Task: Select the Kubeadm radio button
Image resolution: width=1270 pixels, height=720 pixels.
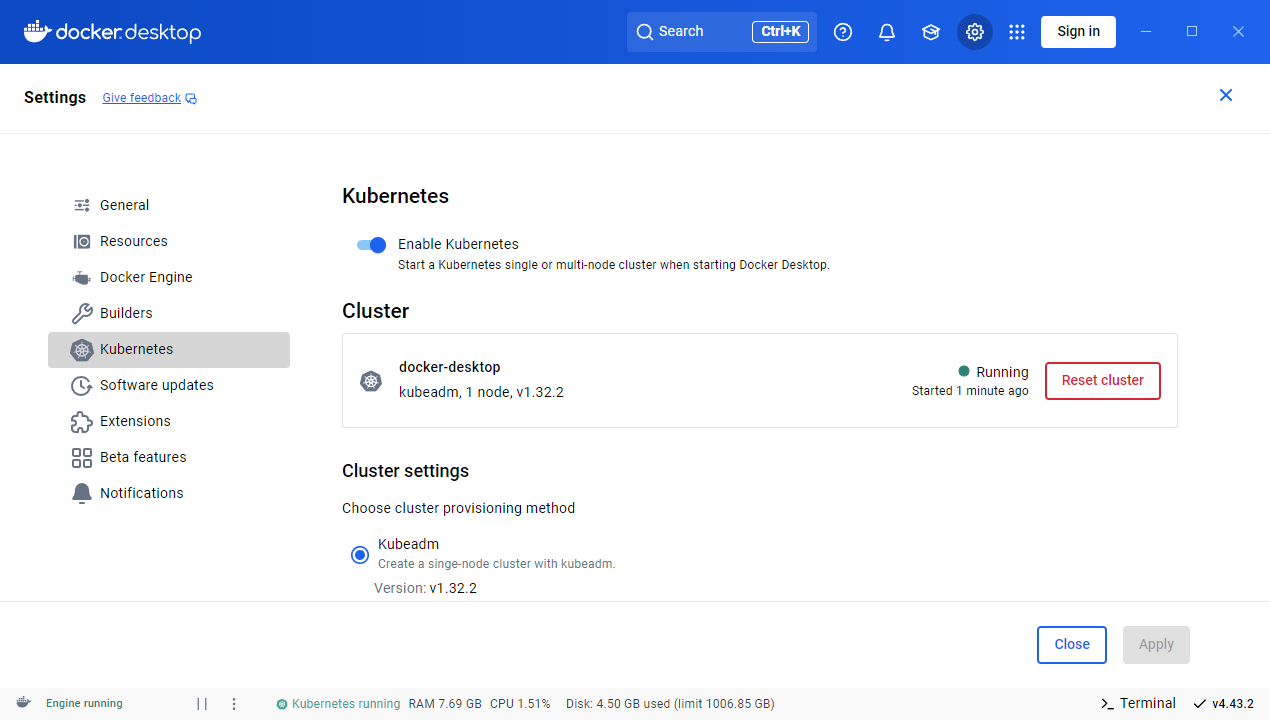Action: click(360, 555)
